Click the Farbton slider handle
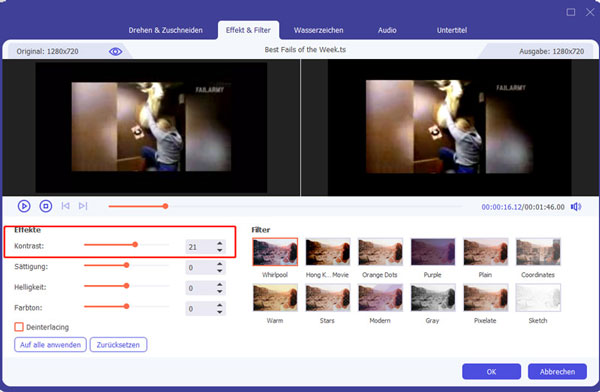This screenshot has width=600, height=392. pos(126,306)
